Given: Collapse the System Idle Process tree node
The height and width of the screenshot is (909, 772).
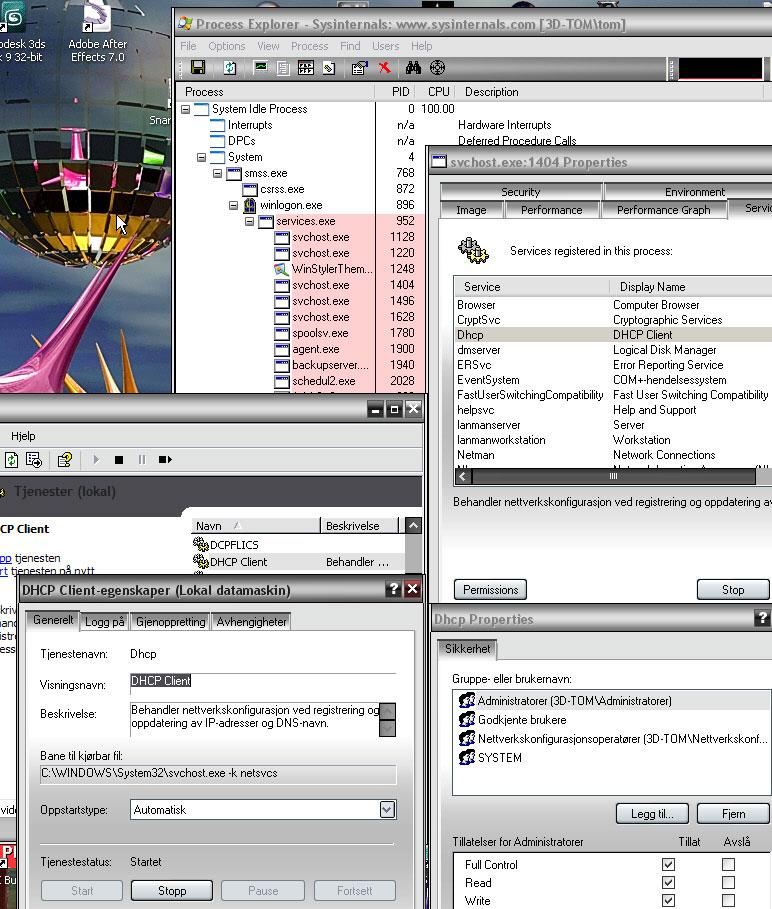Looking at the screenshot, I should (x=185, y=109).
